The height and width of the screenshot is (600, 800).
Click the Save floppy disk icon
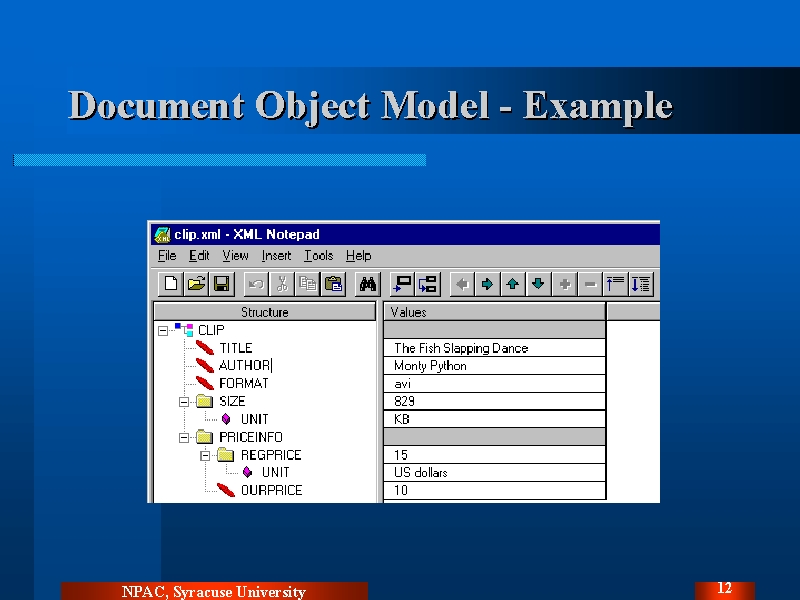tap(221, 284)
